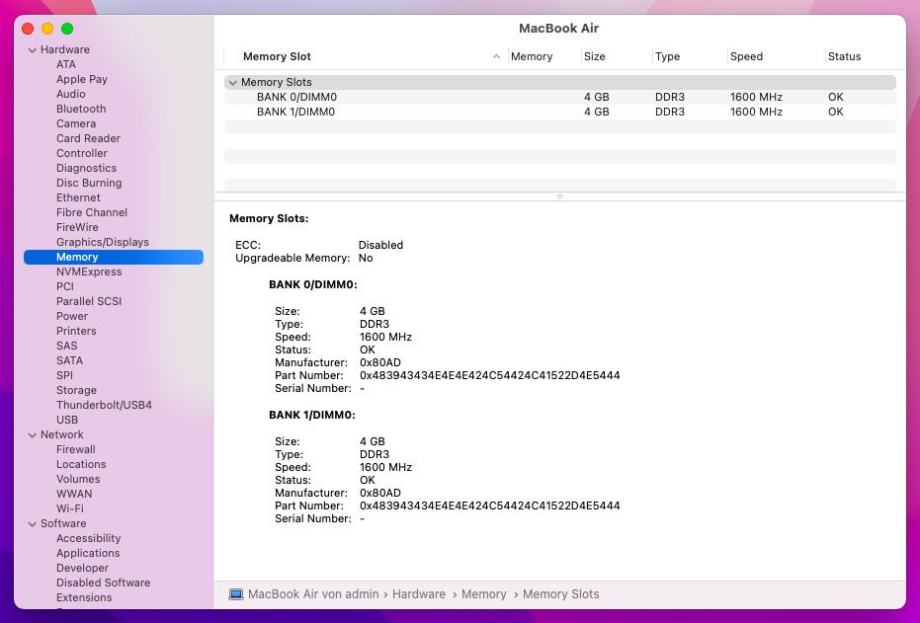This screenshot has height=623, width=920.
Task: Select Bluetooth in the Hardware list
Action: [80, 109]
